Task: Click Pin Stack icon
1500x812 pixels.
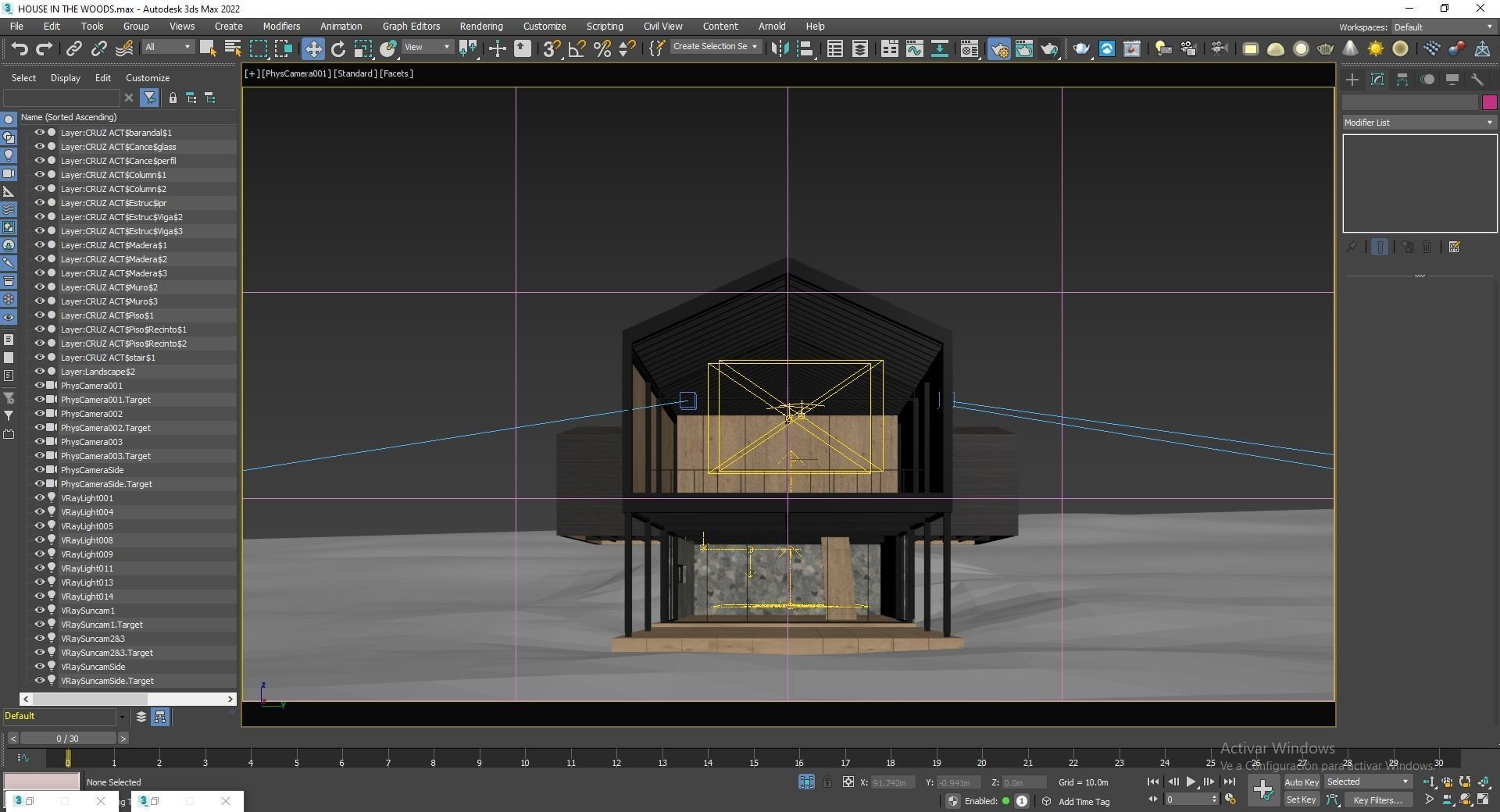Action: tap(1352, 247)
